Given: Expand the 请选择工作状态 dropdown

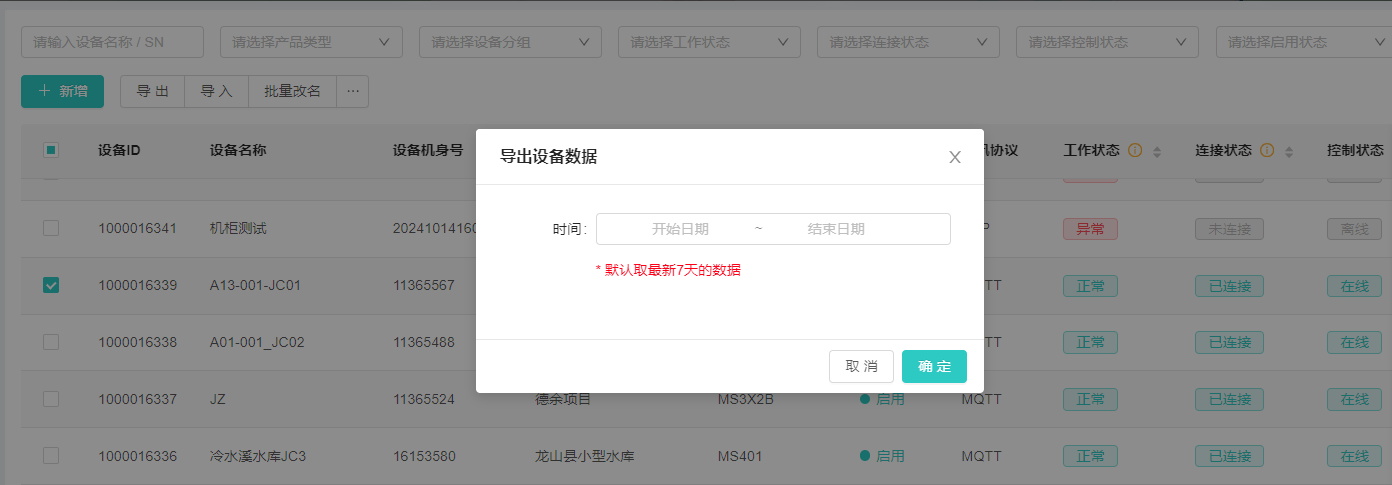Looking at the screenshot, I should pos(709,42).
